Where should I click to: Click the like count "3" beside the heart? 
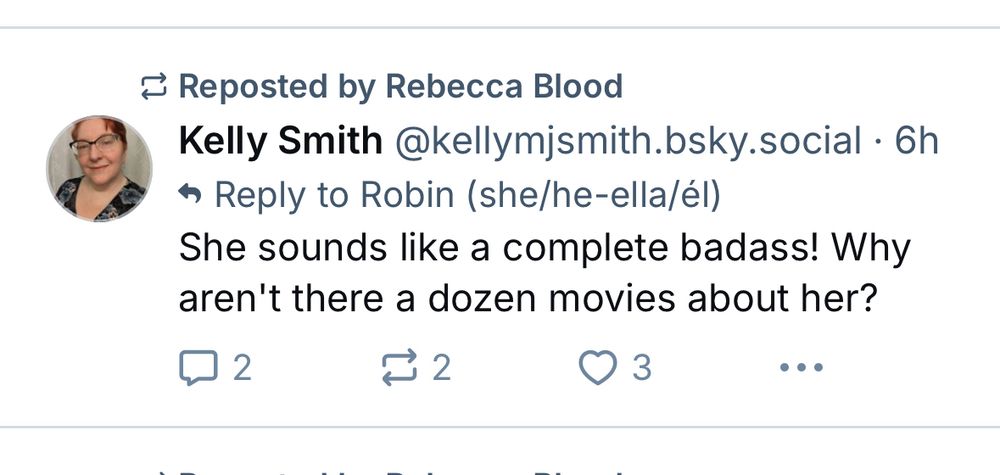point(641,369)
